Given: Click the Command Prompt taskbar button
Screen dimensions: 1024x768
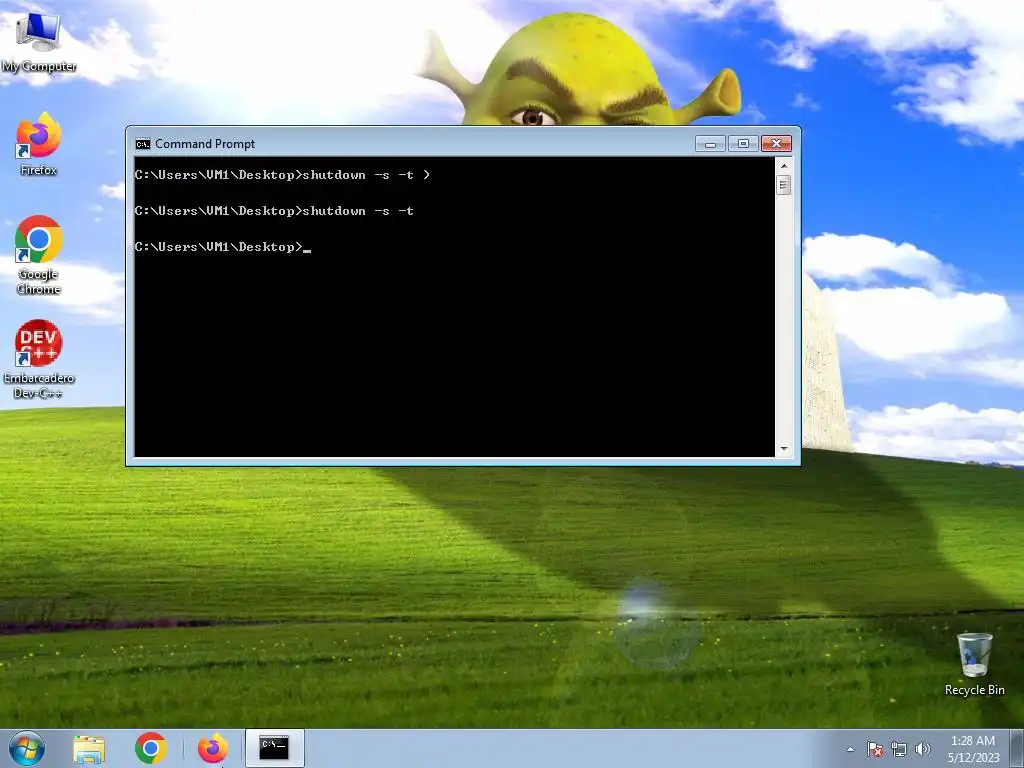Looking at the screenshot, I should pos(274,748).
